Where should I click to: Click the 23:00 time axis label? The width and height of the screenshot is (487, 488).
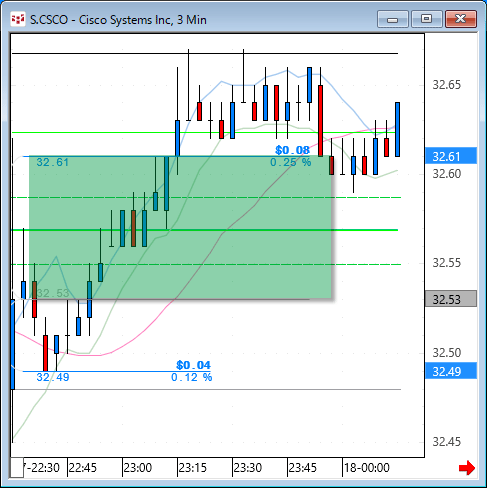[x=138, y=468]
